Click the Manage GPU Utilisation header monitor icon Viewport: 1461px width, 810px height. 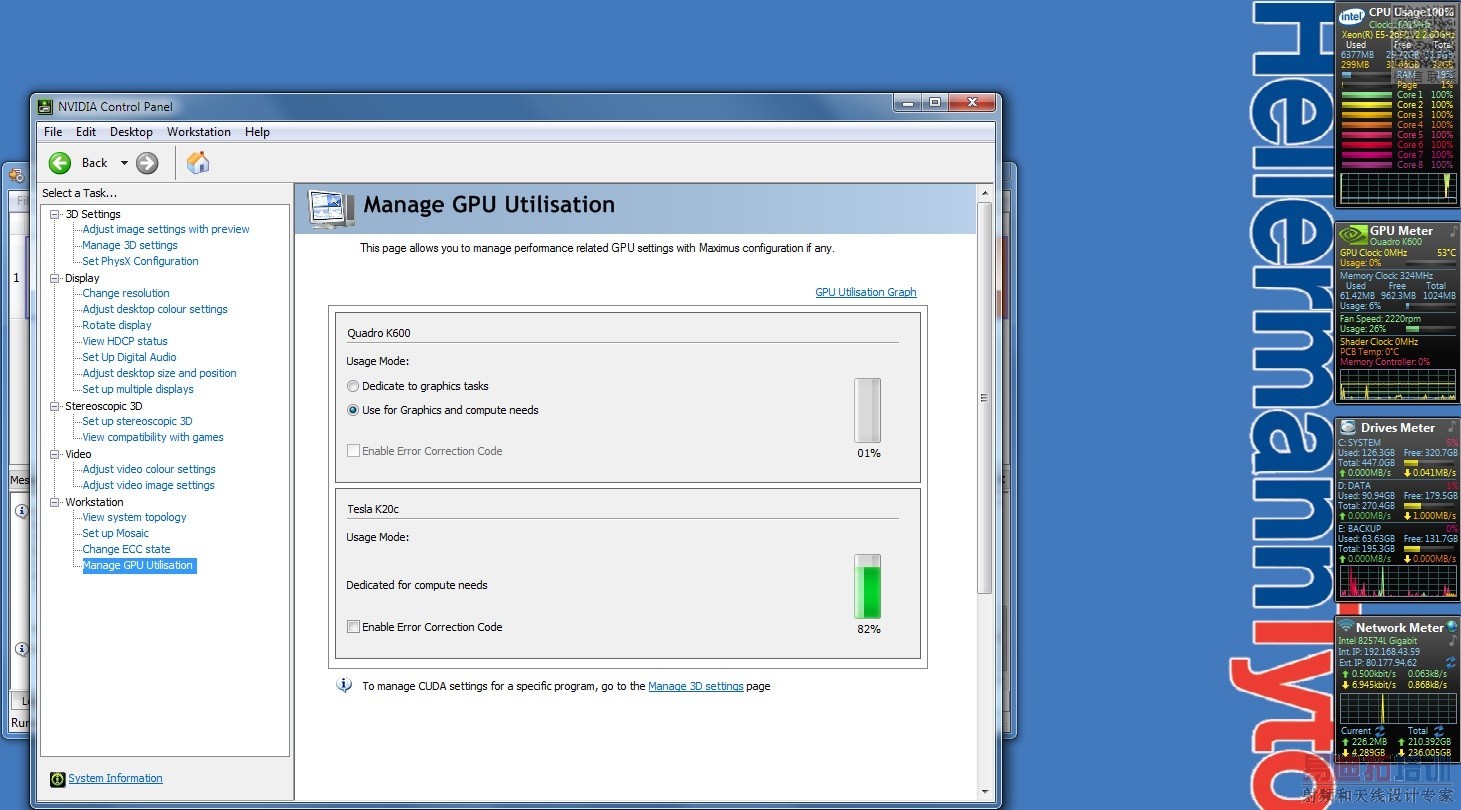331,208
